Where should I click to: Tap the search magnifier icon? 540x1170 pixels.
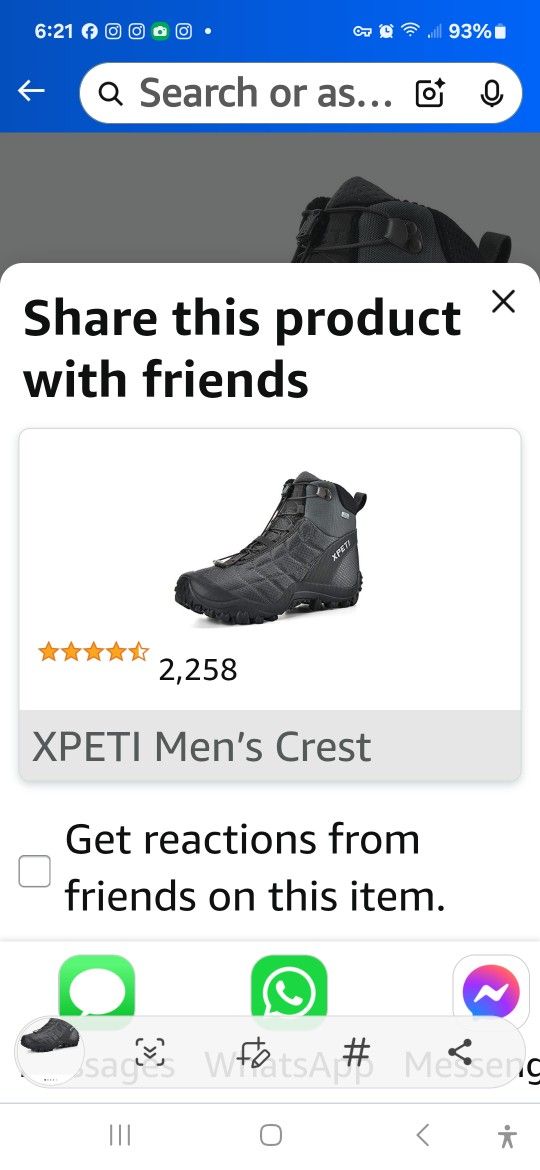click(110, 94)
